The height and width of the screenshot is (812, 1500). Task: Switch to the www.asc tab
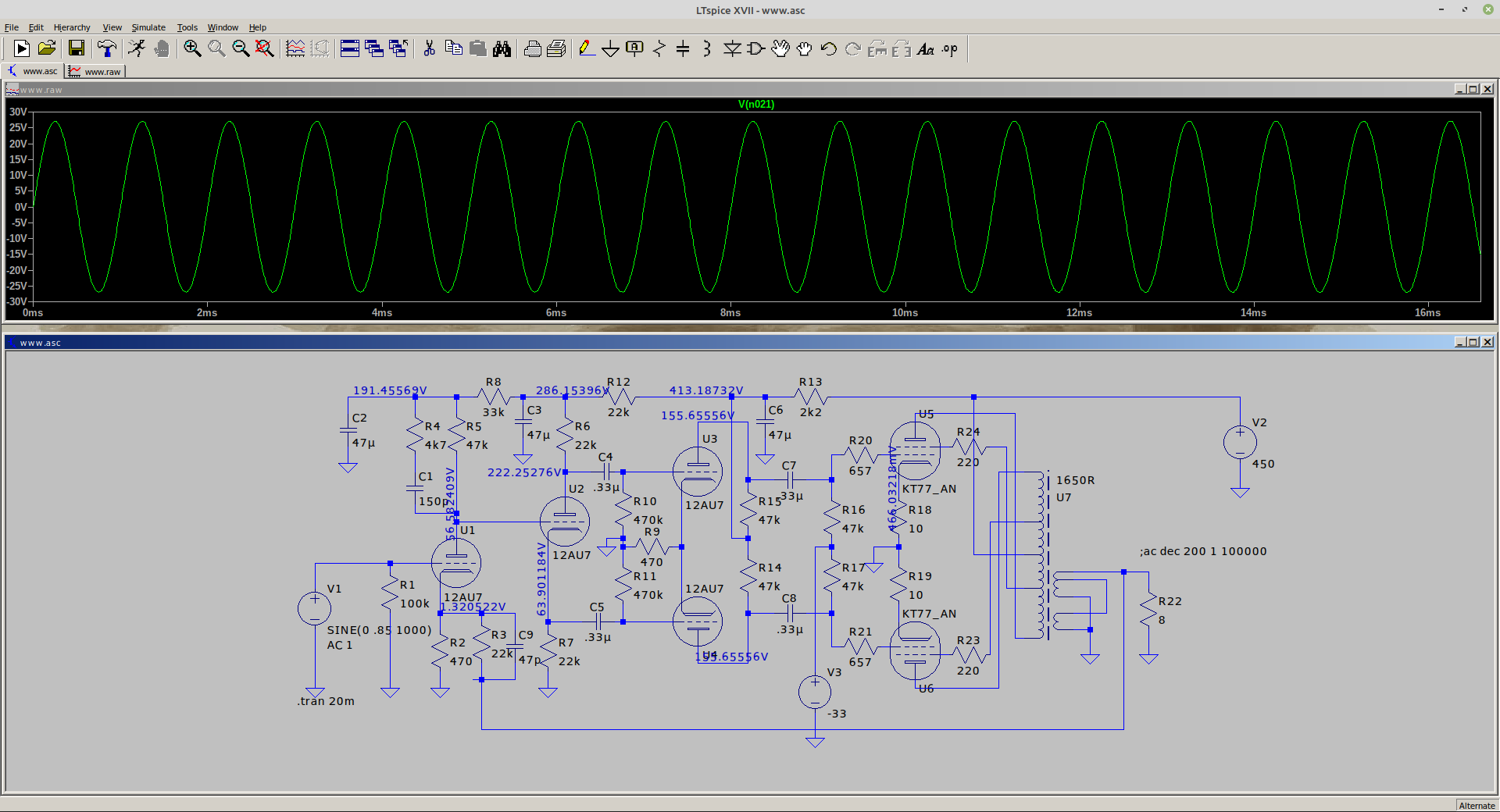[x=33, y=71]
